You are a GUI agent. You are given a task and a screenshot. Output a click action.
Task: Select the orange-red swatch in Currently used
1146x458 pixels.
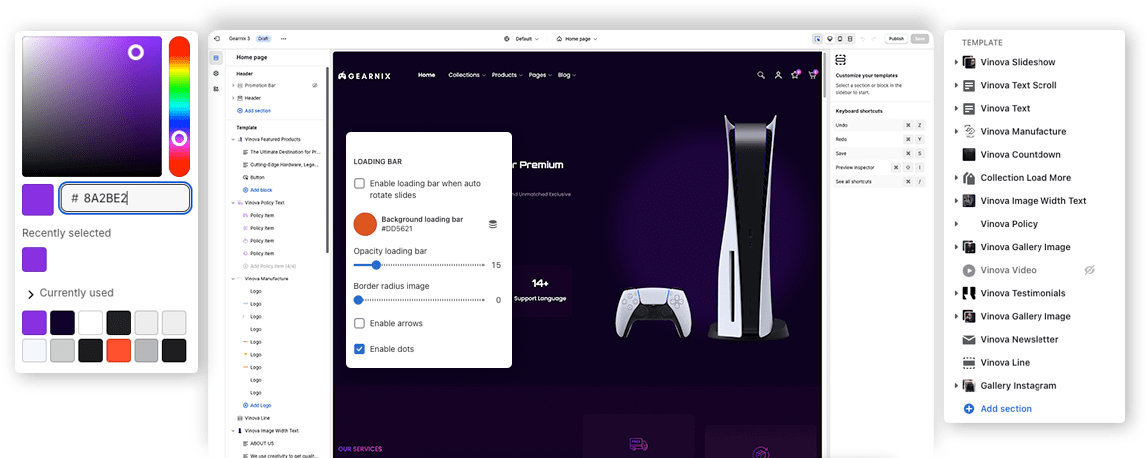click(118, 350)
